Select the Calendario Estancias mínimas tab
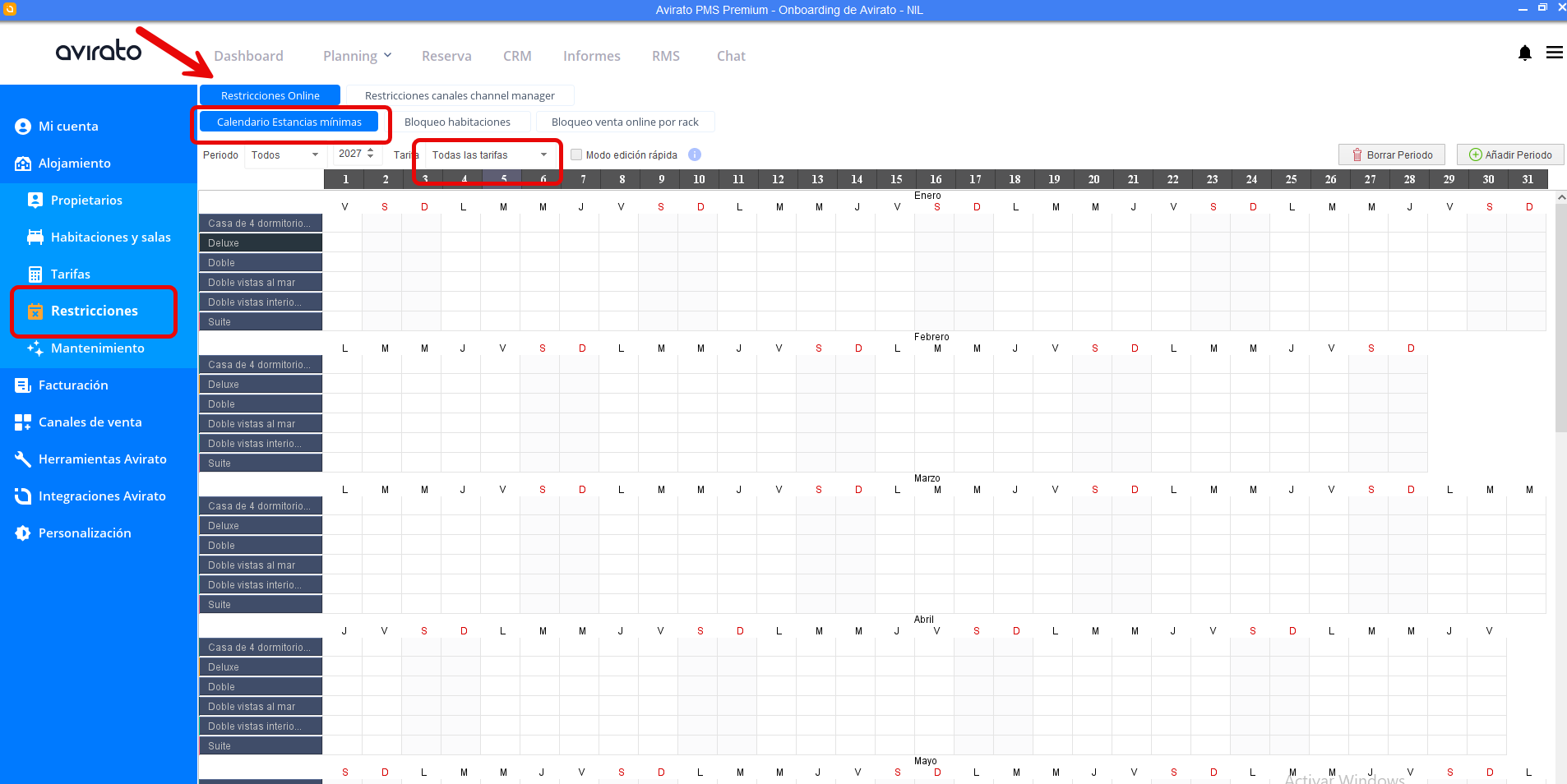Screen dimensions: 1567x784 click(x=289, y=122)
